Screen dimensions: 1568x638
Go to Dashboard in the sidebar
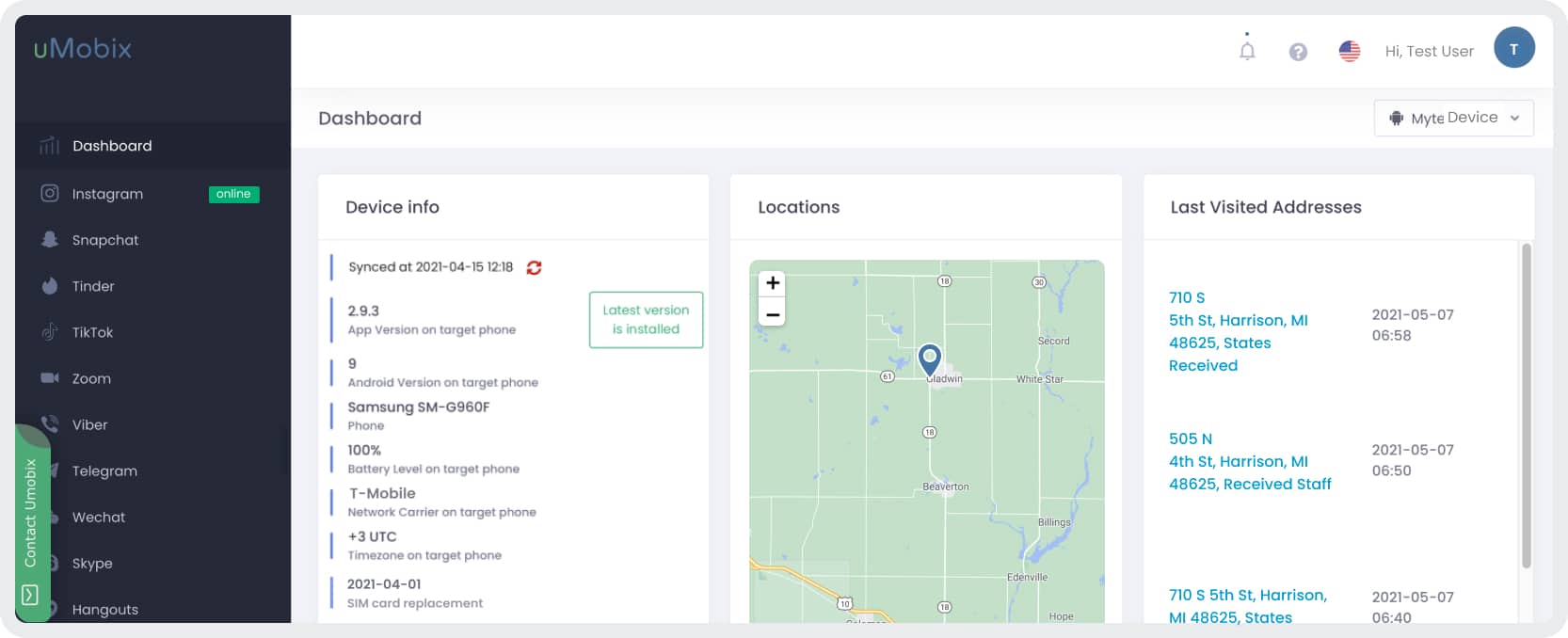pos(152,146)
